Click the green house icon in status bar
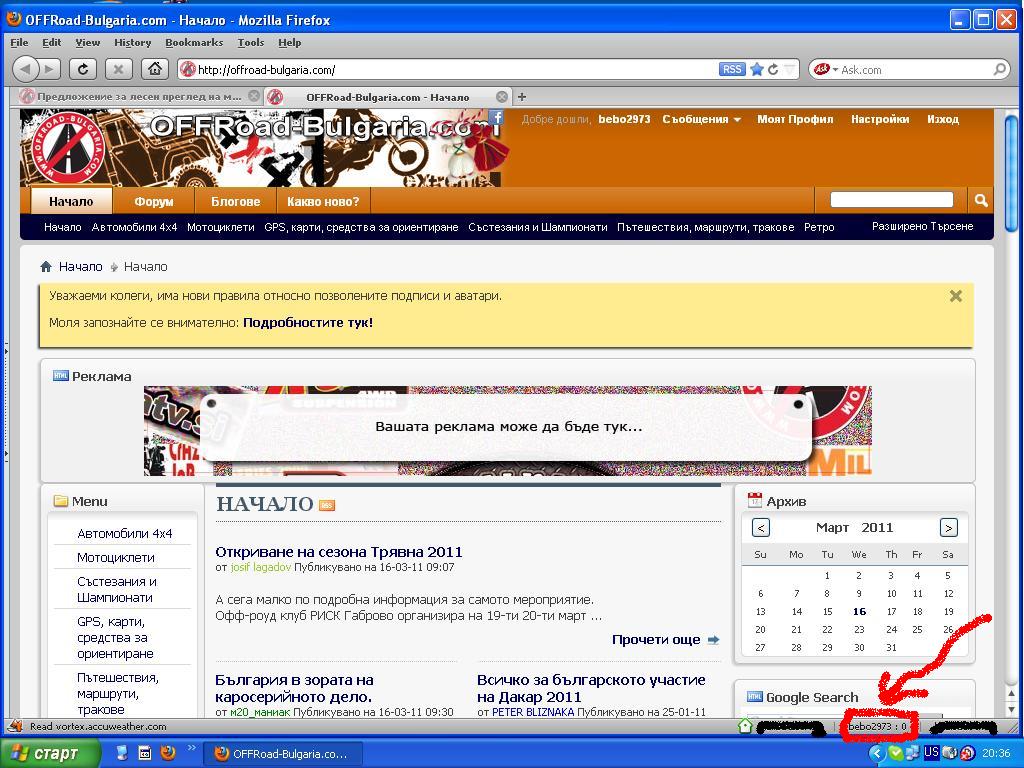The height and width of the screenshot is (768, 1024). click(x=745, y=726)
